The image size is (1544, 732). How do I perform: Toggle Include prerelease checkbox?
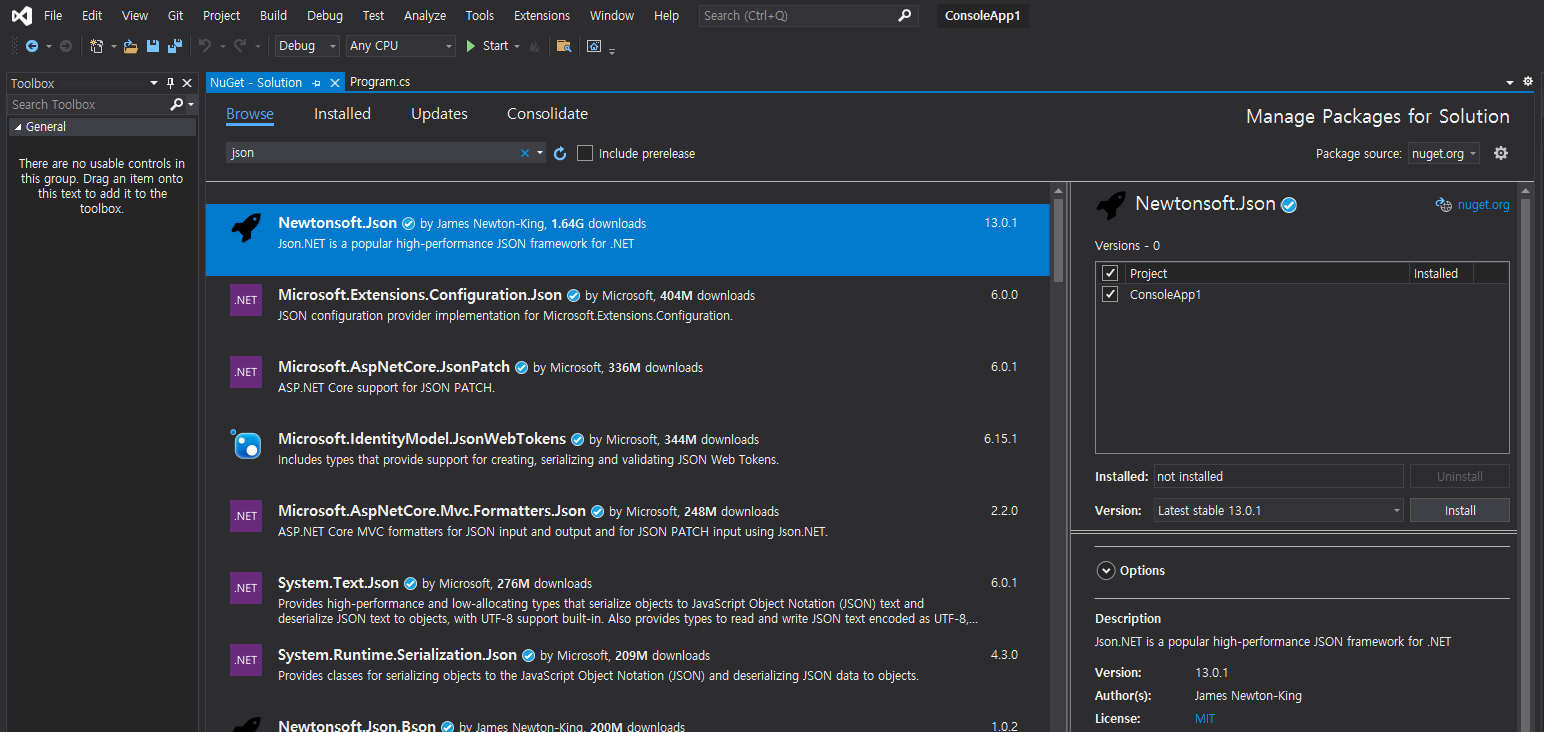coord(585,153)
